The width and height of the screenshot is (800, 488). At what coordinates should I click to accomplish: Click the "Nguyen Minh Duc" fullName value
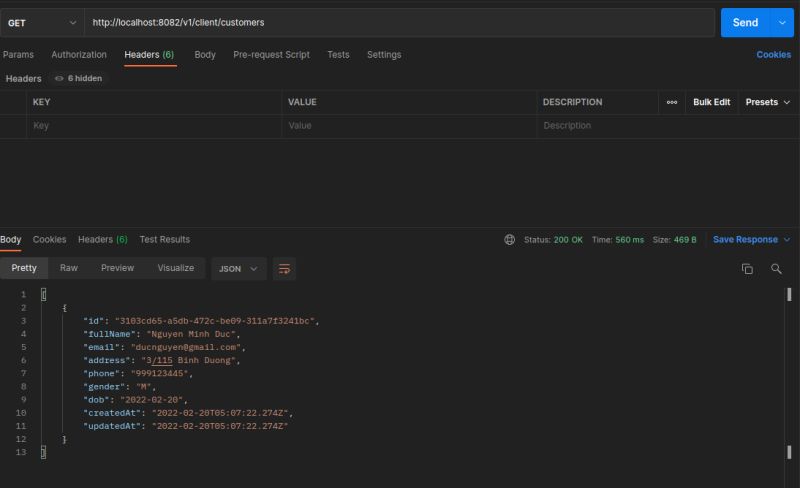pos(191,334)
